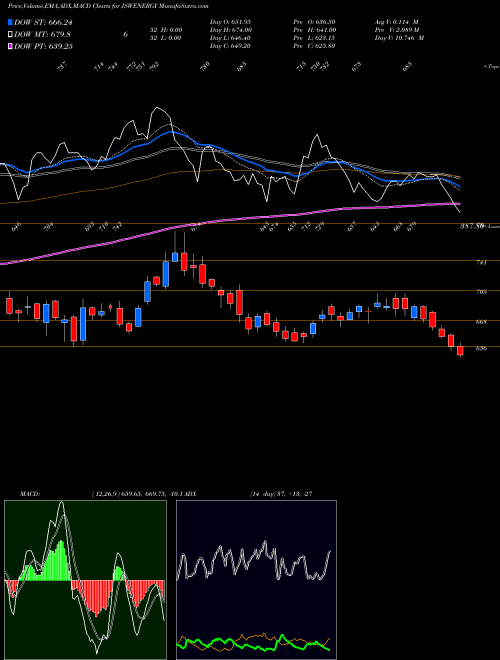The width and height of the screenshot is (500, 660).
Task: Click the MACD: panel heading
Action: 29,494
